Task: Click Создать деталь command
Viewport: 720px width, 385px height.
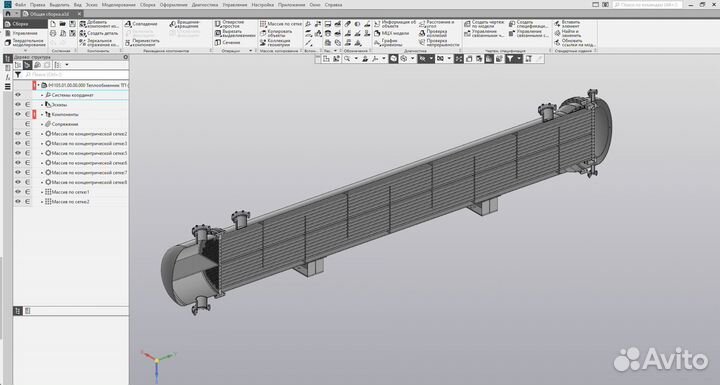Action: [x=99, y=34]
